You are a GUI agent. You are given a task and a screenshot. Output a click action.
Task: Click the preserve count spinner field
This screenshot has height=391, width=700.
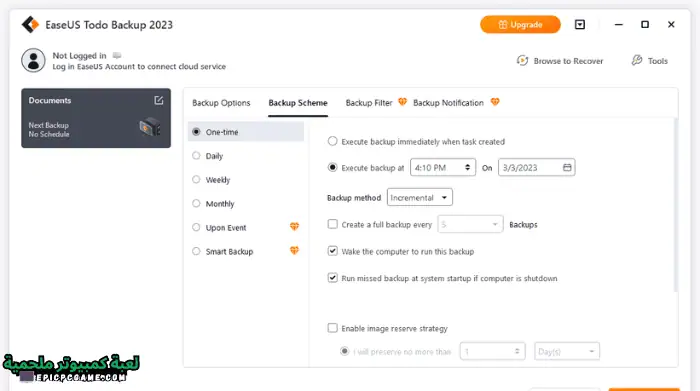click(493, 351)
